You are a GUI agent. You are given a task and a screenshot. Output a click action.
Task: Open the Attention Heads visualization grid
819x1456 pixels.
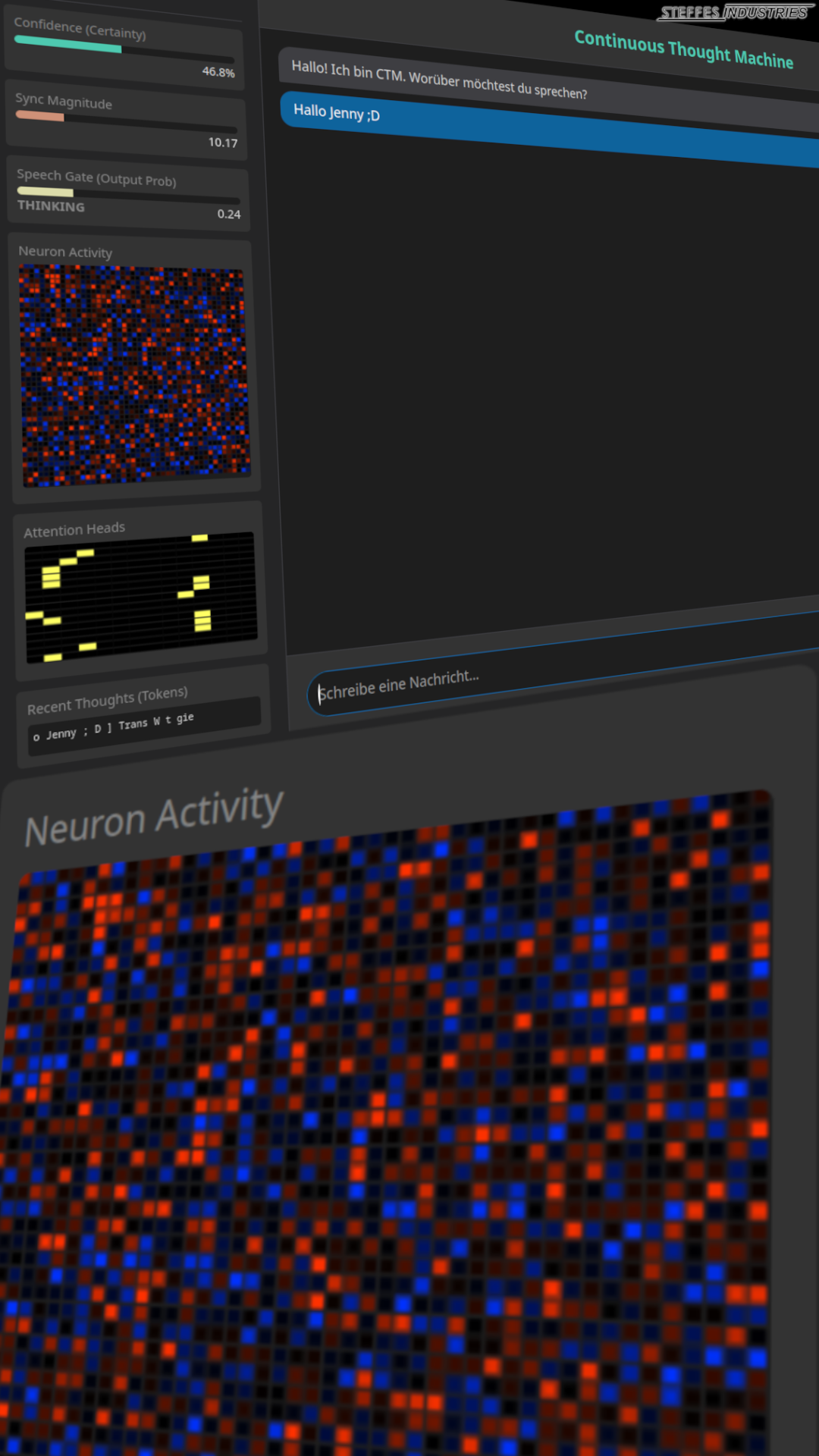point(140,597)
